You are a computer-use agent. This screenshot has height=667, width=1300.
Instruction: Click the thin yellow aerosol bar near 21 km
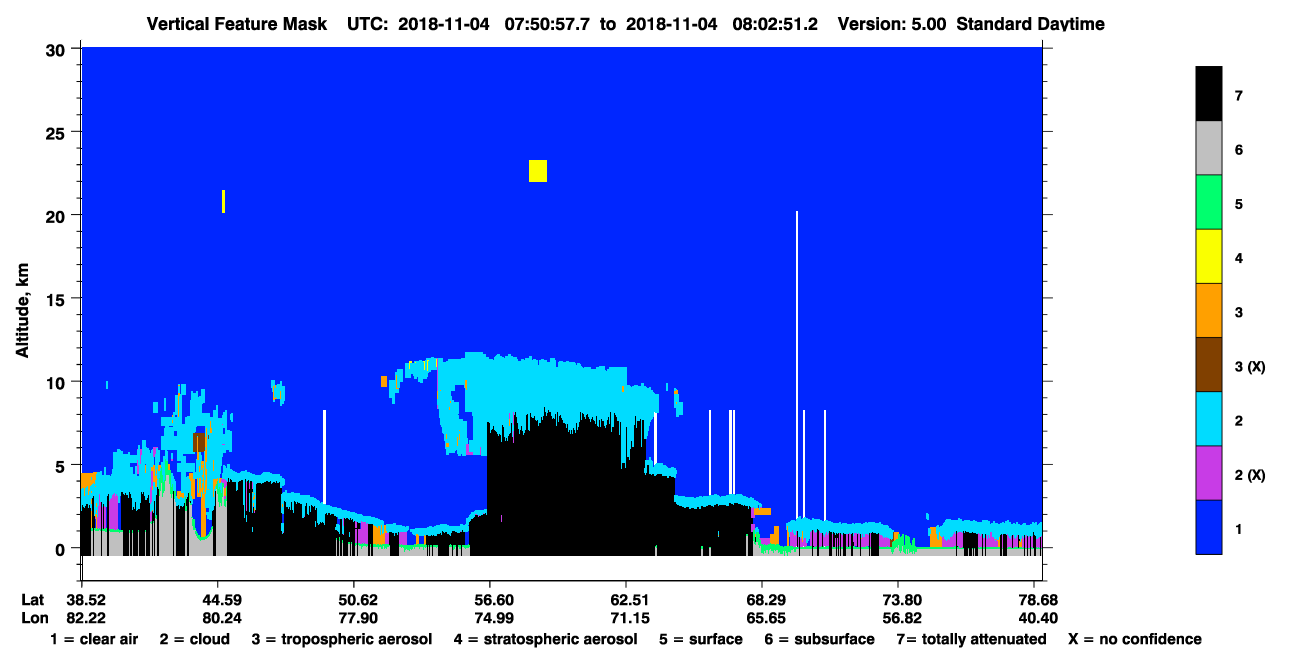coord(223,201)
